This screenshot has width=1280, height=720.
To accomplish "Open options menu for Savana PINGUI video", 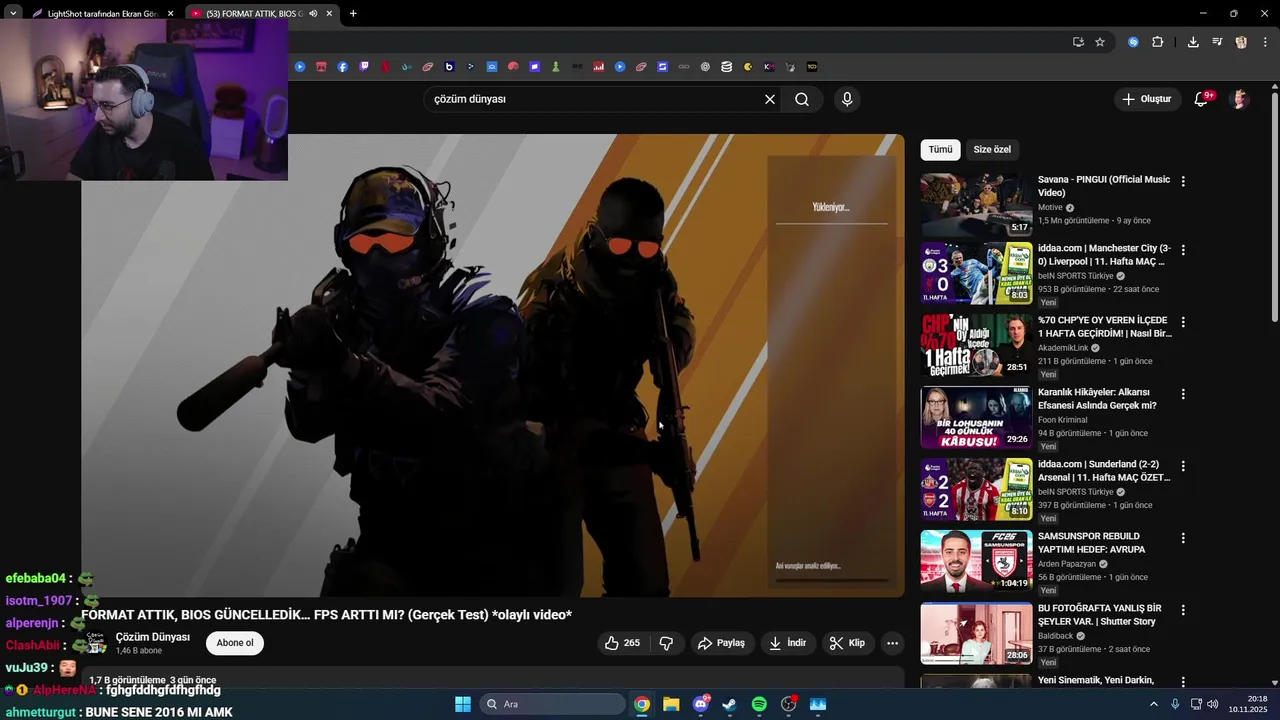I will point(1183,181).
